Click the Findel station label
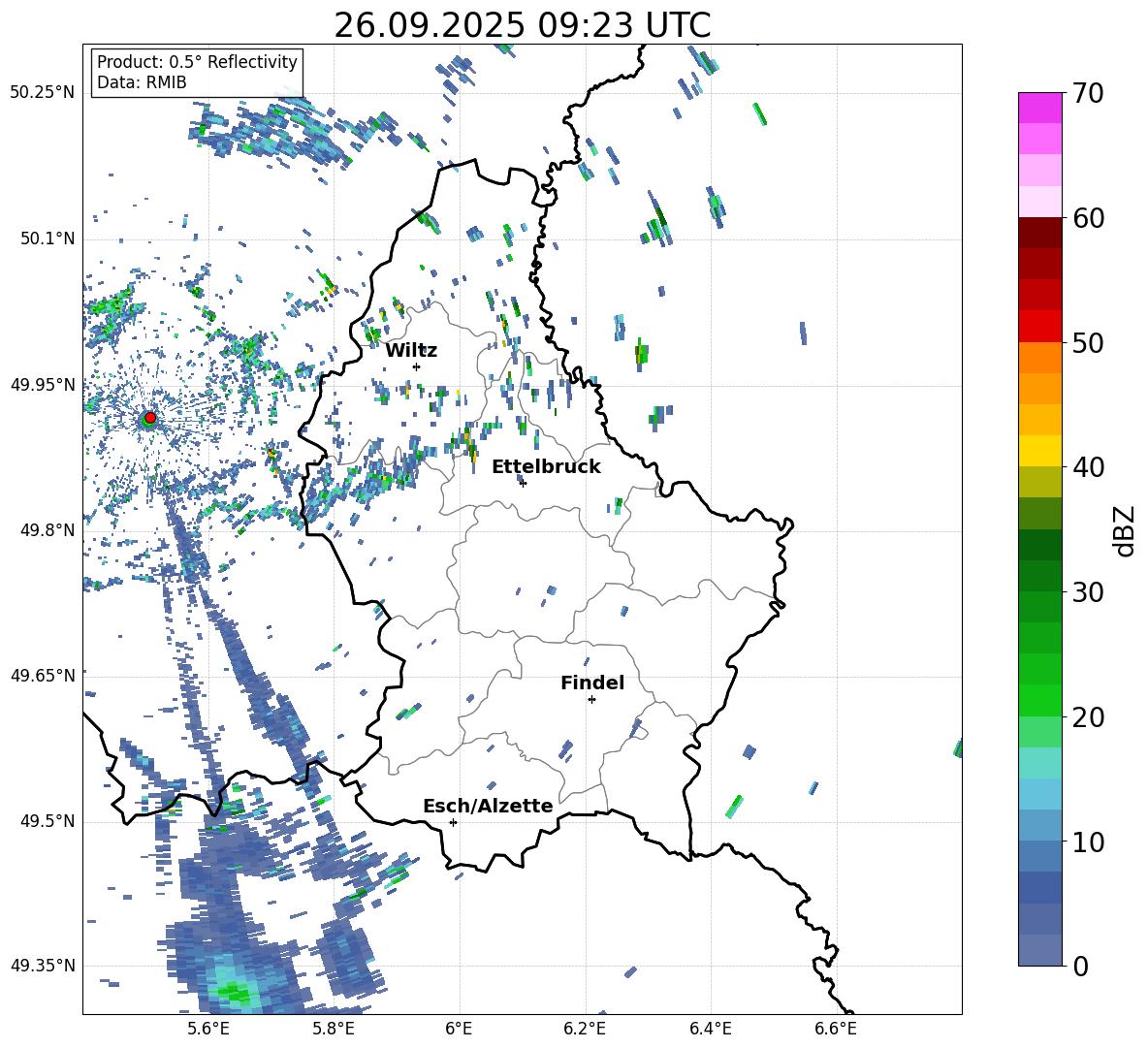The image size is (1148, 1048). coord(592,683)
